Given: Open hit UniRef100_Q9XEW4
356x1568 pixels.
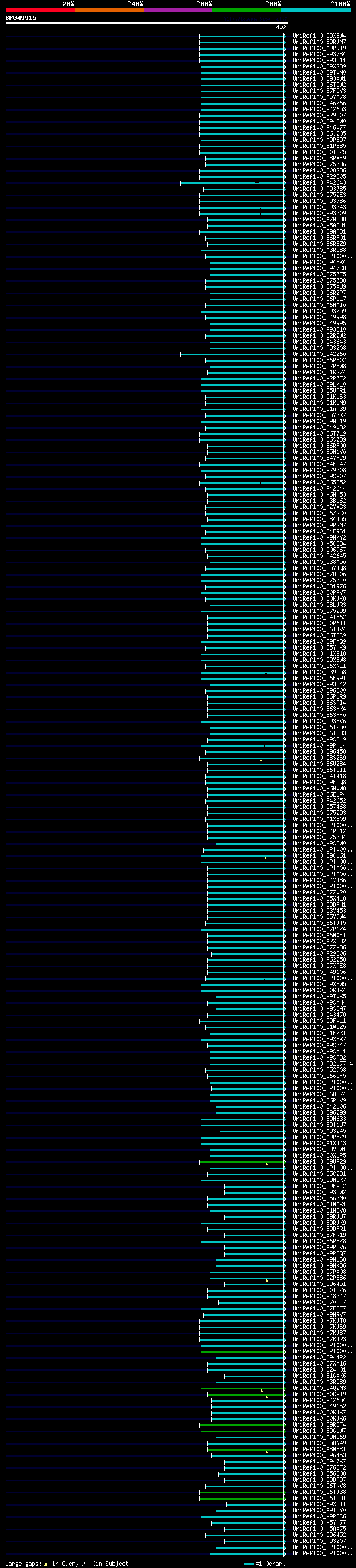Looking at the screenshot, I should pyautogui.click(x=319, y=36).
